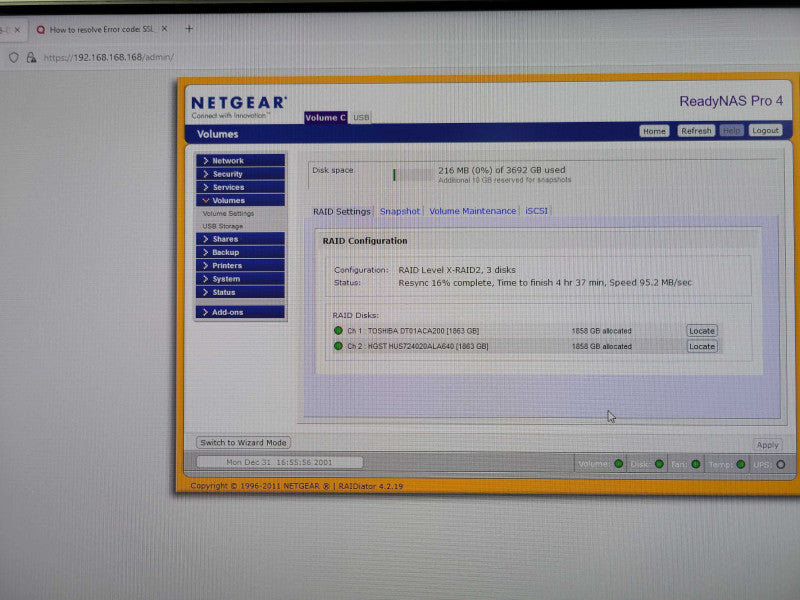Click the Help button

(x=731, y=131)
